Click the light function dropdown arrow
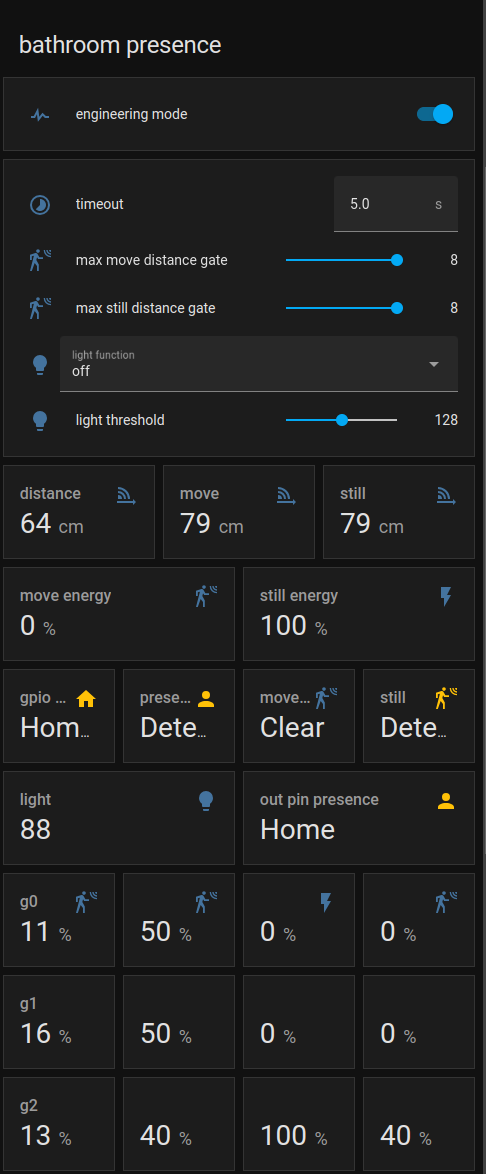 (434, 364)
